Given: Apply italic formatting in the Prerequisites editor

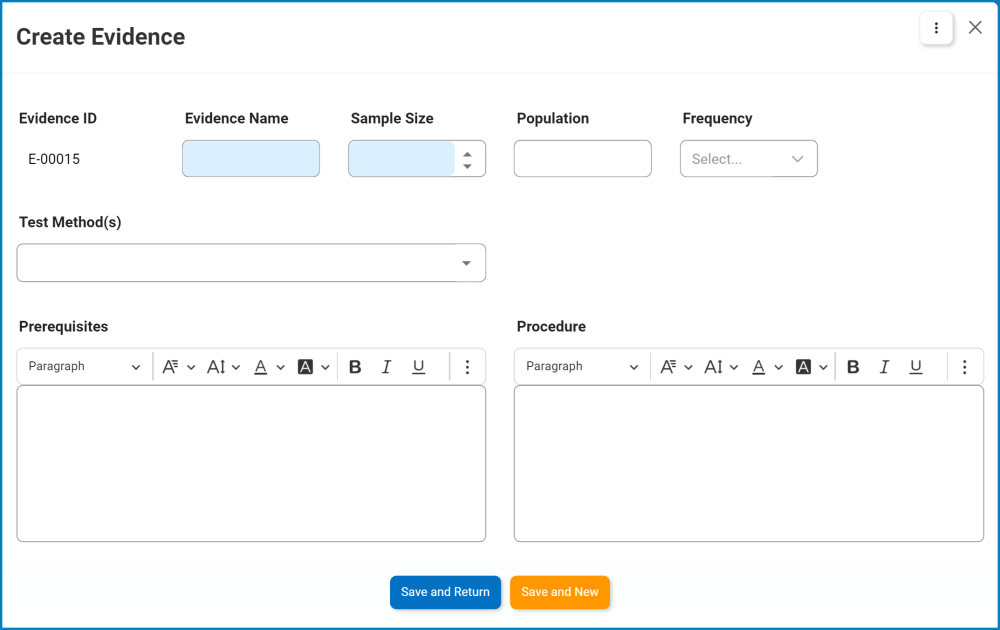Looking at the screenshot, I should [387, 366].
